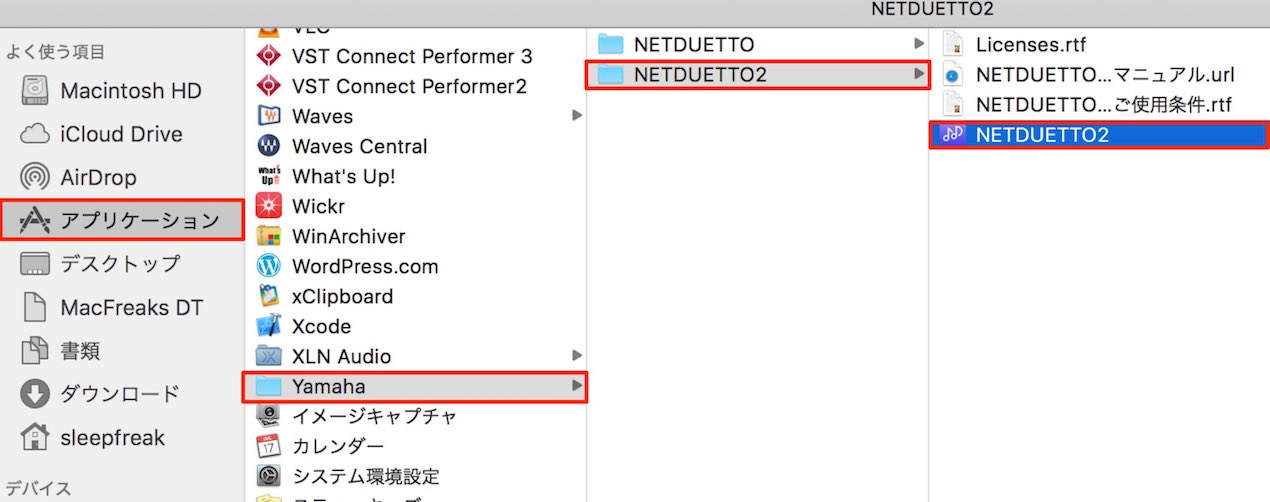This screenshot has width=1270, height=502.
Task: Select the NETDUETTO folder name
Action: point(694,44)
